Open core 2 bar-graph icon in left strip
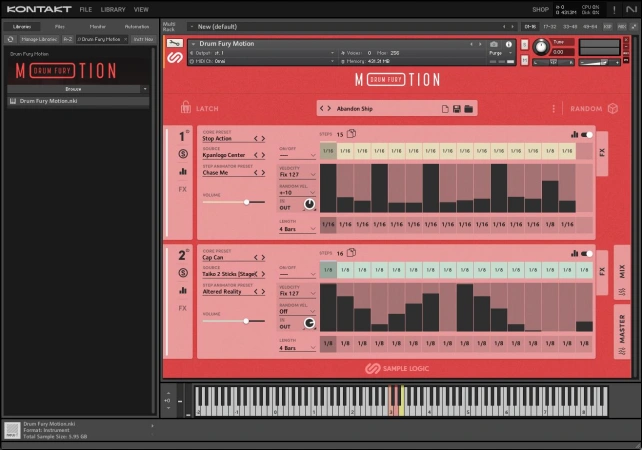The height and width of the screenshot is (450, 642). 183,290
